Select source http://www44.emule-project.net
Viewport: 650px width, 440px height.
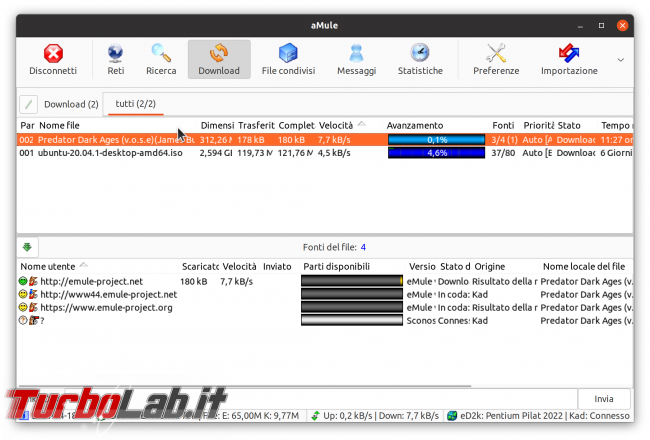click(x=325, y=294)
